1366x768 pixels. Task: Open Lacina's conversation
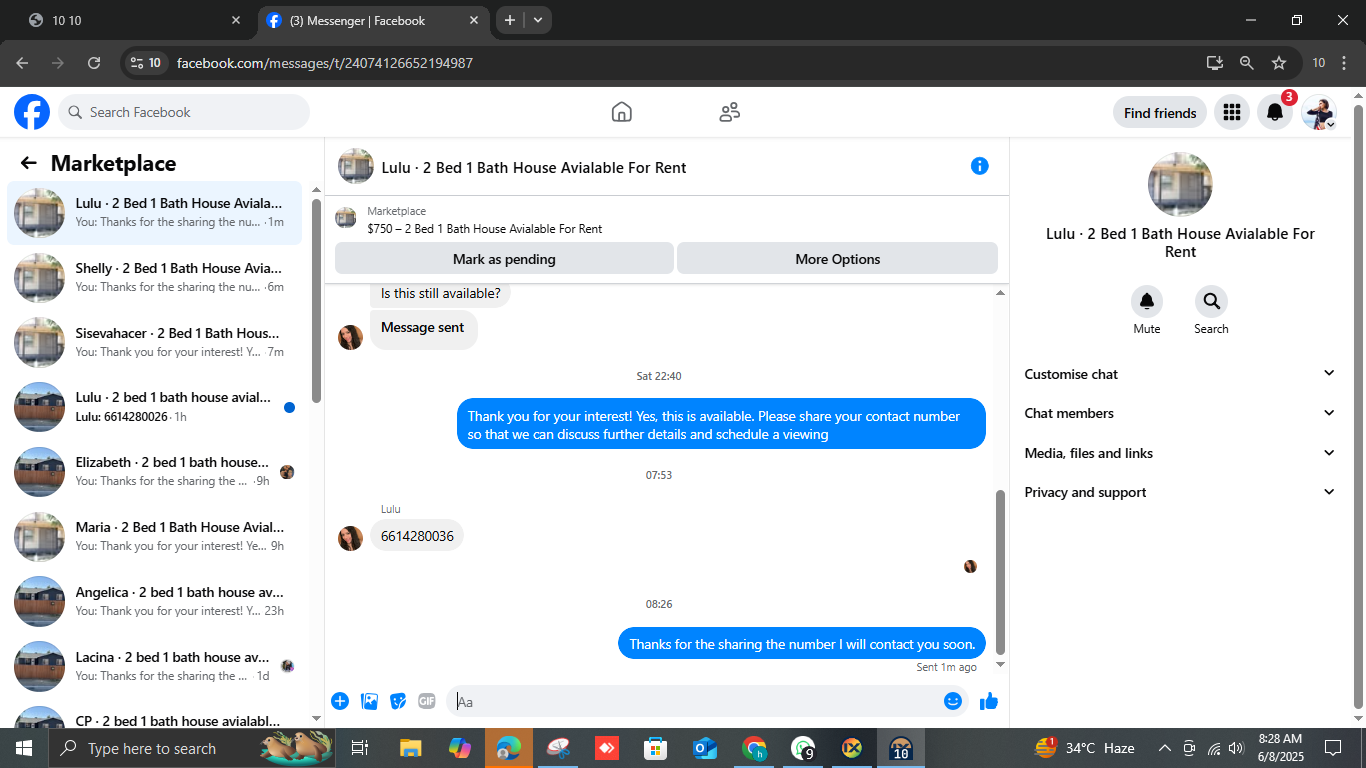pos(155,666)
